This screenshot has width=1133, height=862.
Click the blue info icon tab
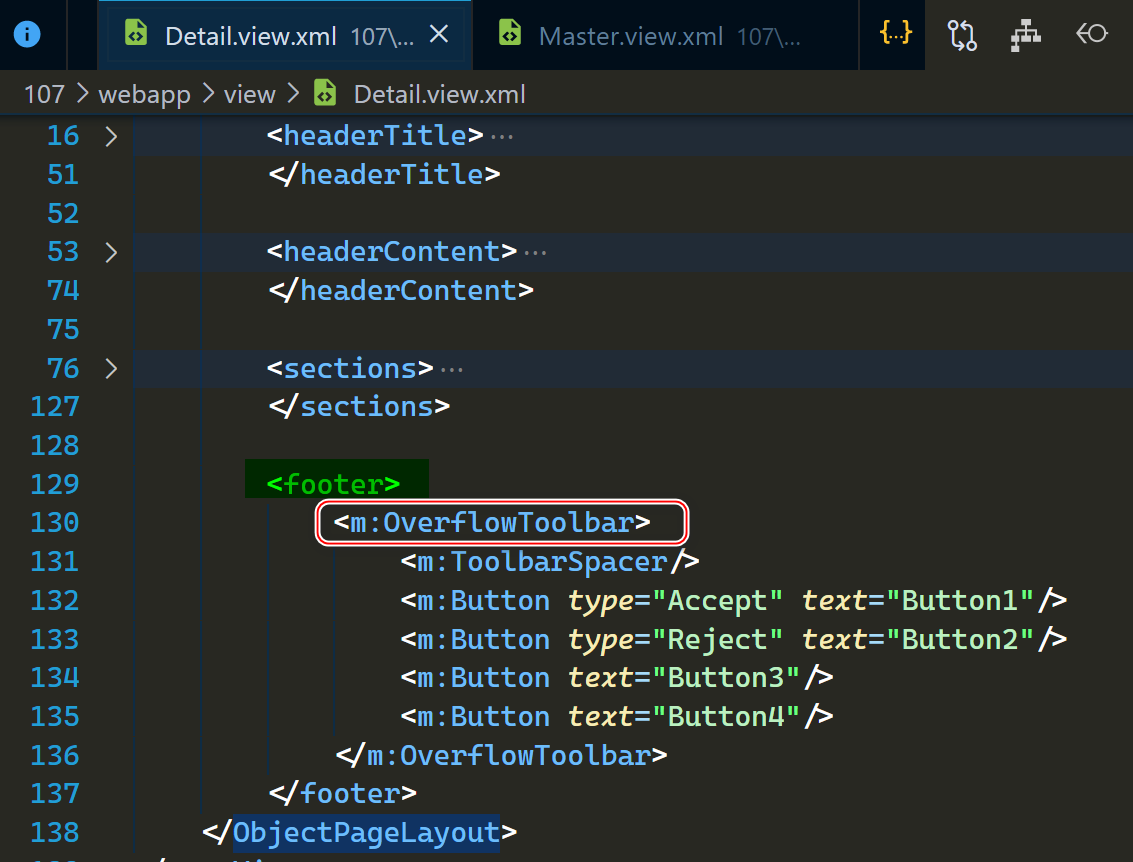point(27,35)
